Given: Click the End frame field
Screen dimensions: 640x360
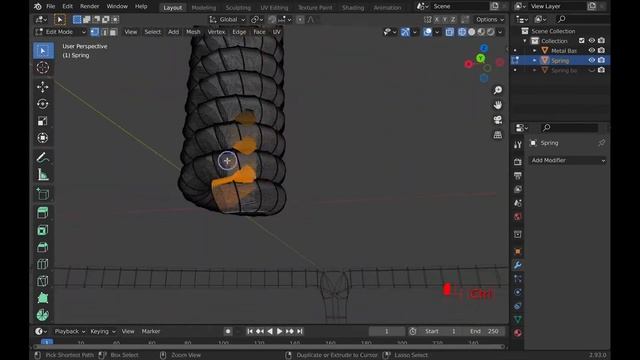Looking at the screenshot, I should point(486,331).
